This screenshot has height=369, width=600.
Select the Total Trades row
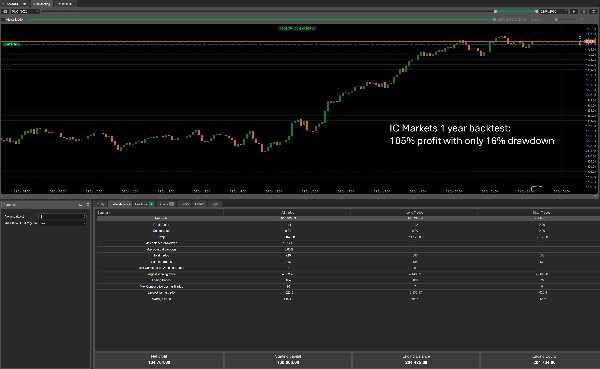coord(348,255)
